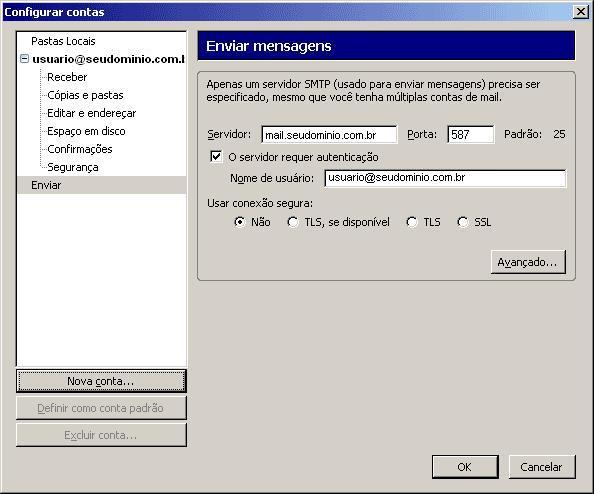Uncheck O servidor requer autenticação
The image size is (594, 494).
click(216, 156)
